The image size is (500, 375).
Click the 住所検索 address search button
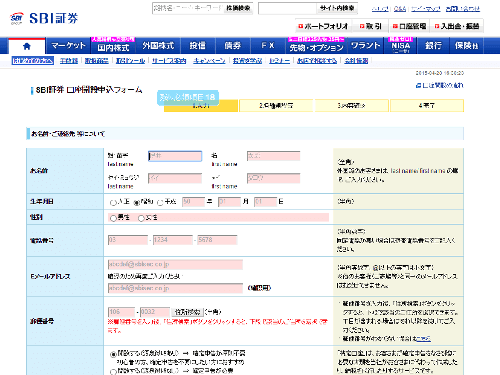(x=188, y=312)
